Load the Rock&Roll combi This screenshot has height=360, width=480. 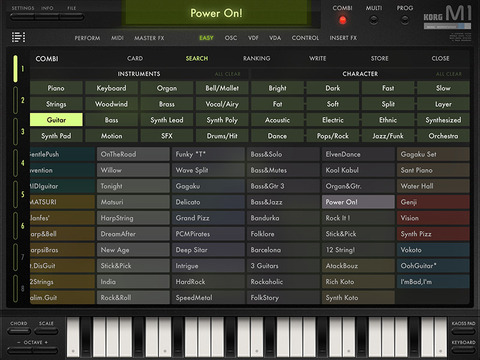pyautogui.click(x=133, y=298)
